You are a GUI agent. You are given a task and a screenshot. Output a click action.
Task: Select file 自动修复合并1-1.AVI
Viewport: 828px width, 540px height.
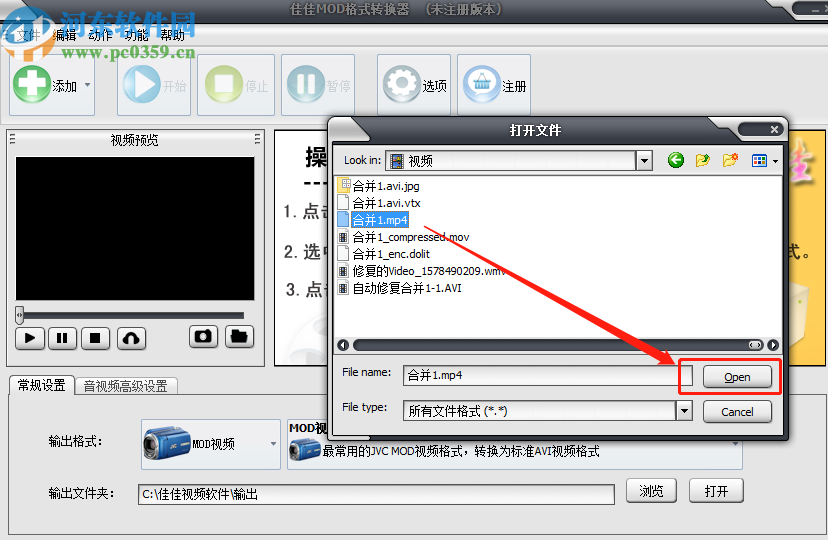pyautogui.click(x=407, y=288)
